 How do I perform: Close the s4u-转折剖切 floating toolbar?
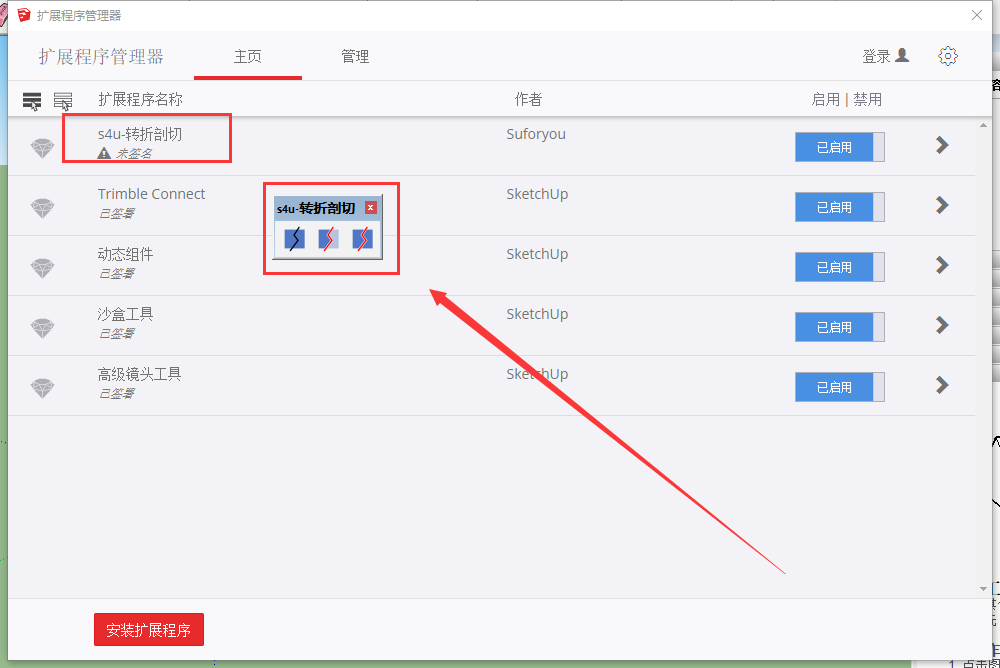[x=372, y=208]
